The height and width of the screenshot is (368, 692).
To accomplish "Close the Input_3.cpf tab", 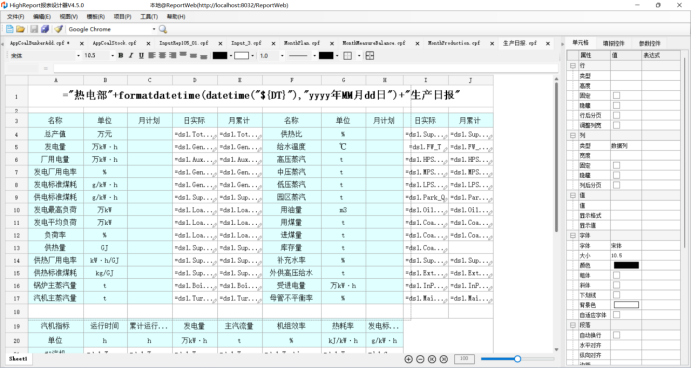I will [273, 43].
